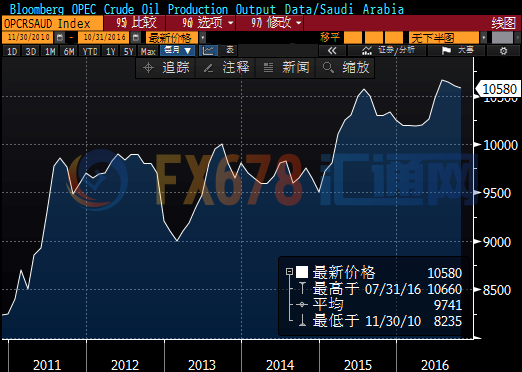Select the 1M range

50,51
